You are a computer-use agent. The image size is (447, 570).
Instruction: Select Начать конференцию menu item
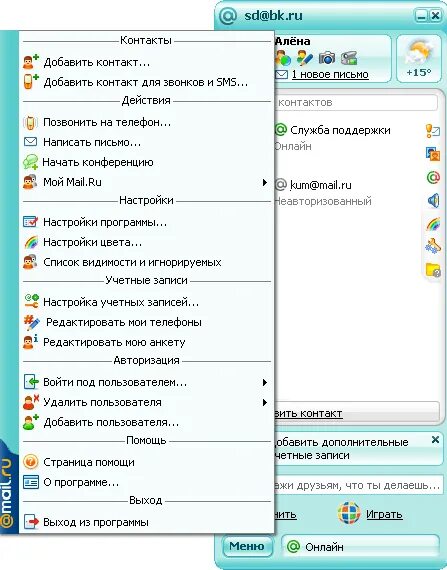pyautogui.click(x=147, y=162)
